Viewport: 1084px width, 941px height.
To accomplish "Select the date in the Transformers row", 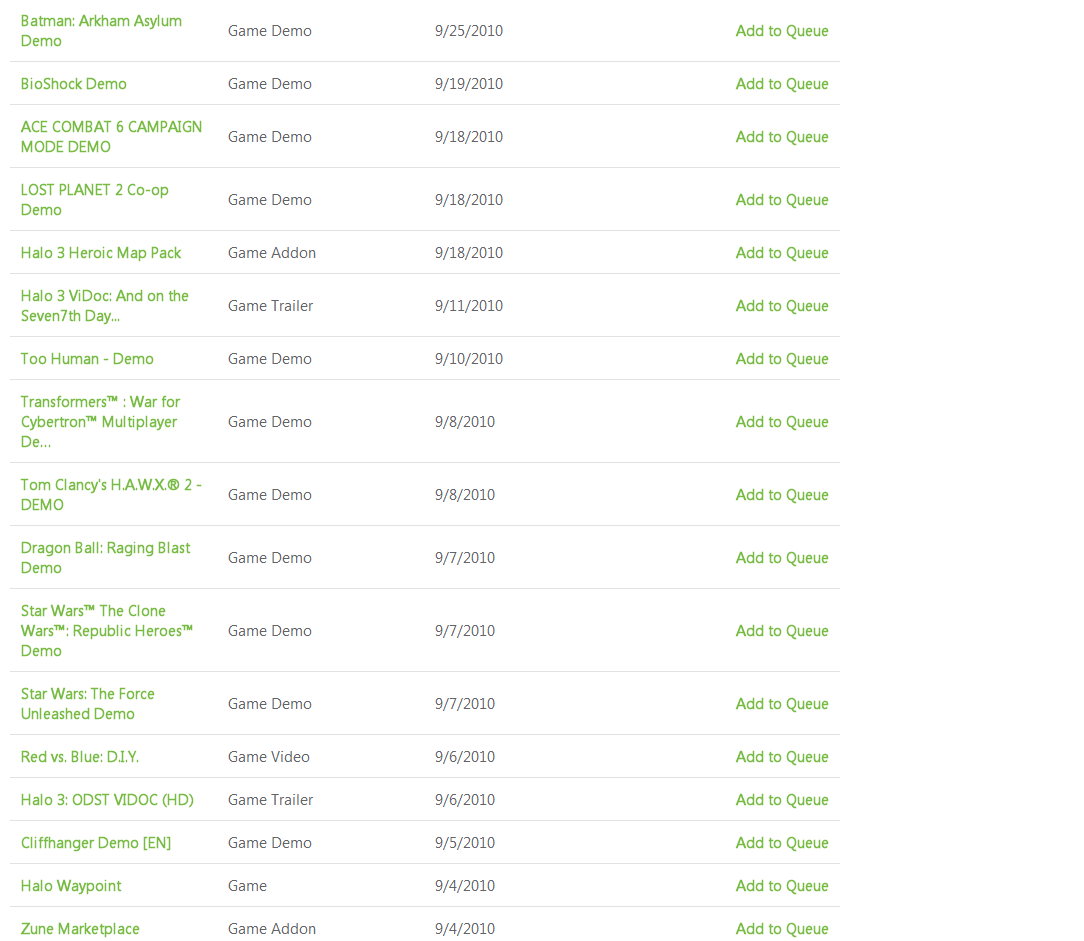I will 465,422.
